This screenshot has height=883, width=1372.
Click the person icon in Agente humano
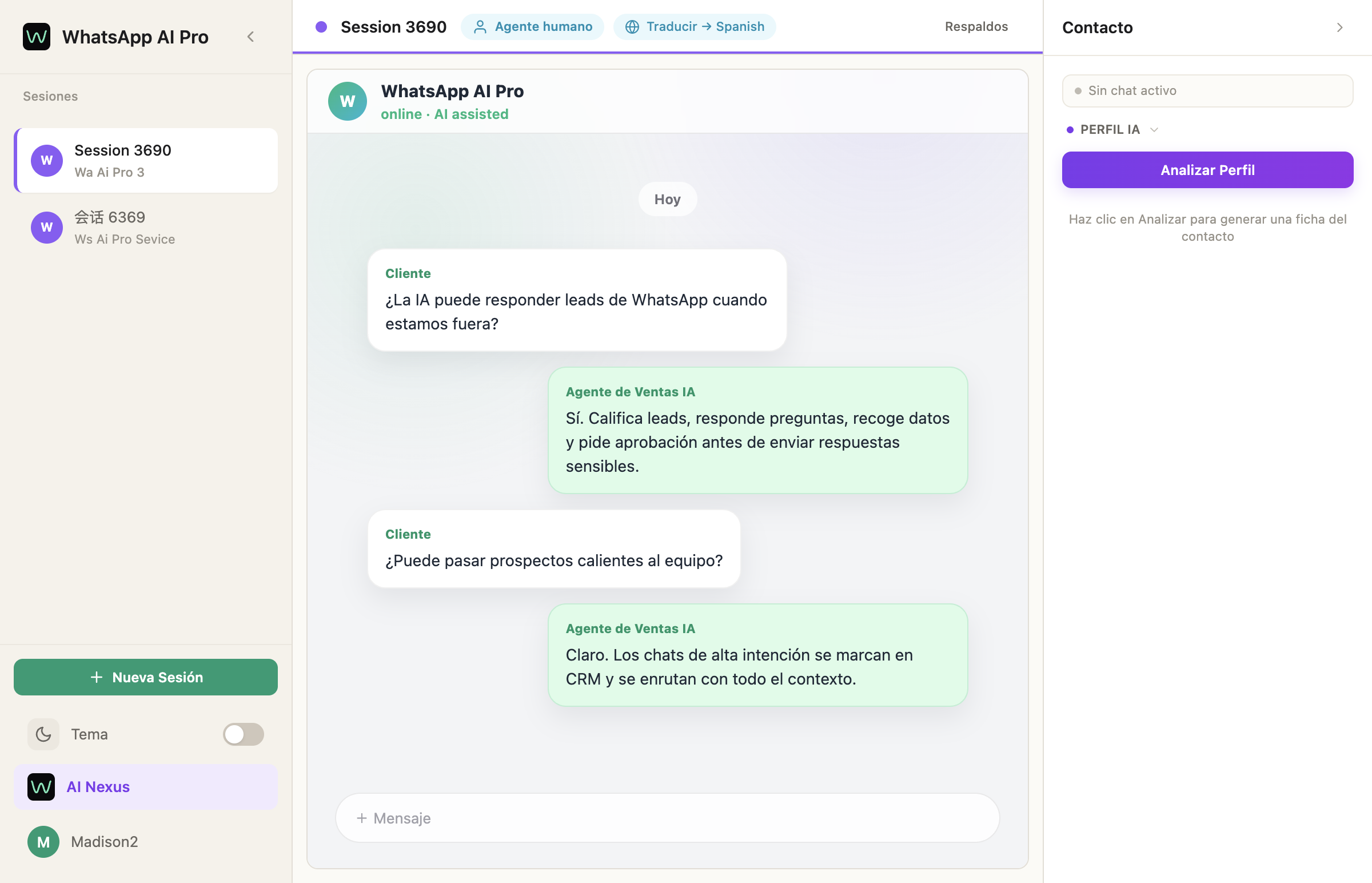[480, 26]
